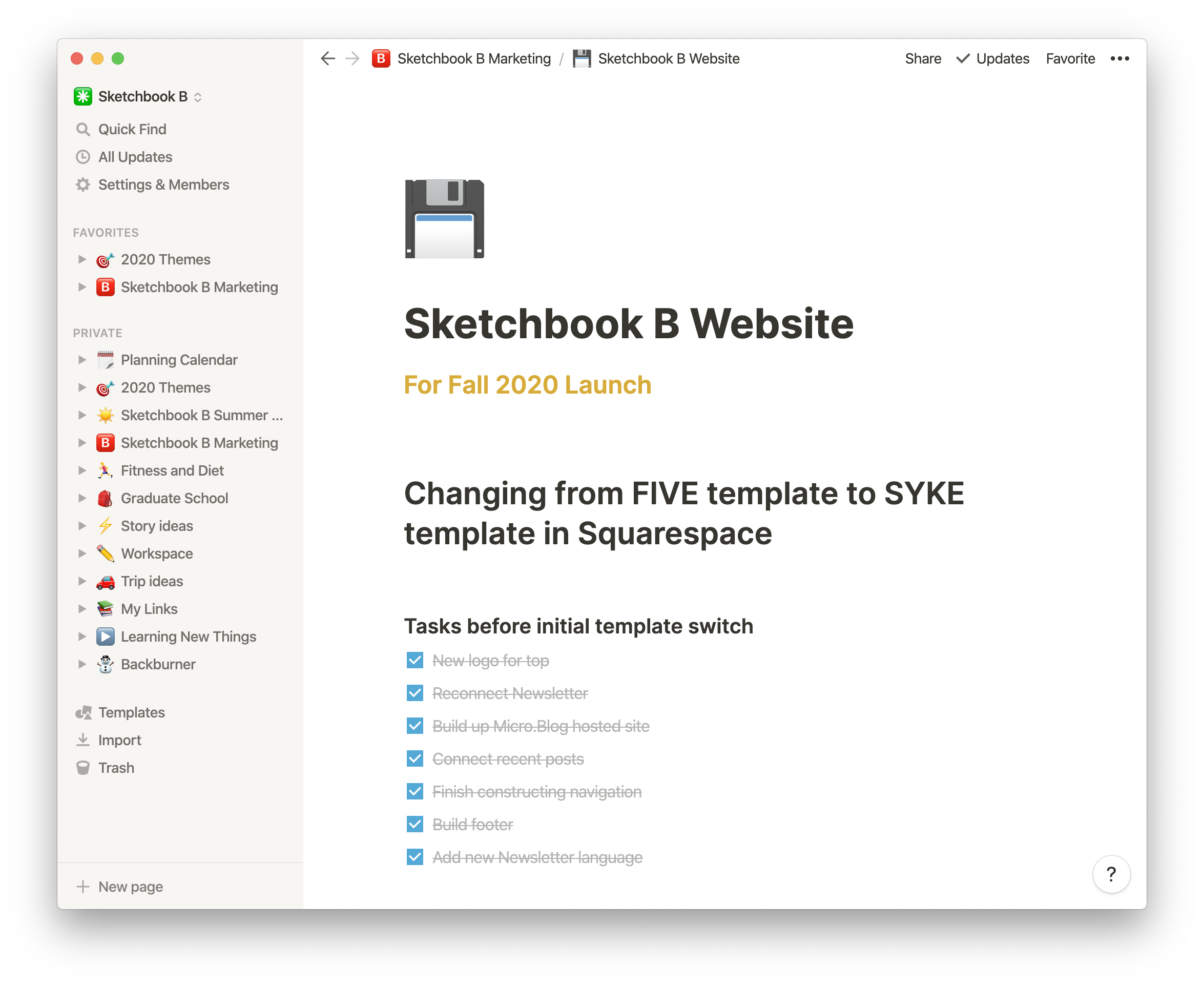Expand Sketchbook B Marketing under Private

point(81,443)
